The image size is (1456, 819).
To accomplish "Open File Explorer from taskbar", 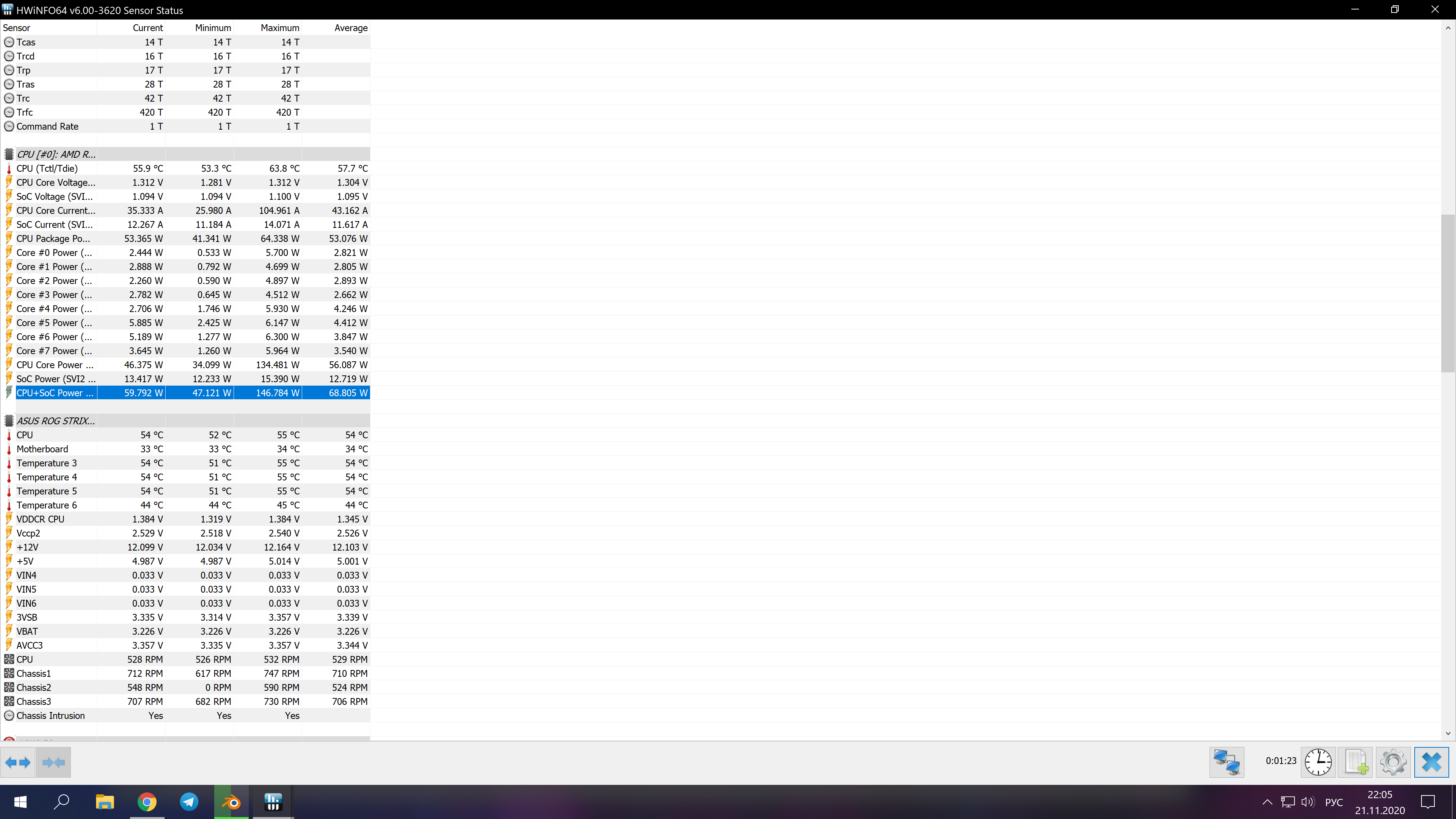I will point(105,802).
